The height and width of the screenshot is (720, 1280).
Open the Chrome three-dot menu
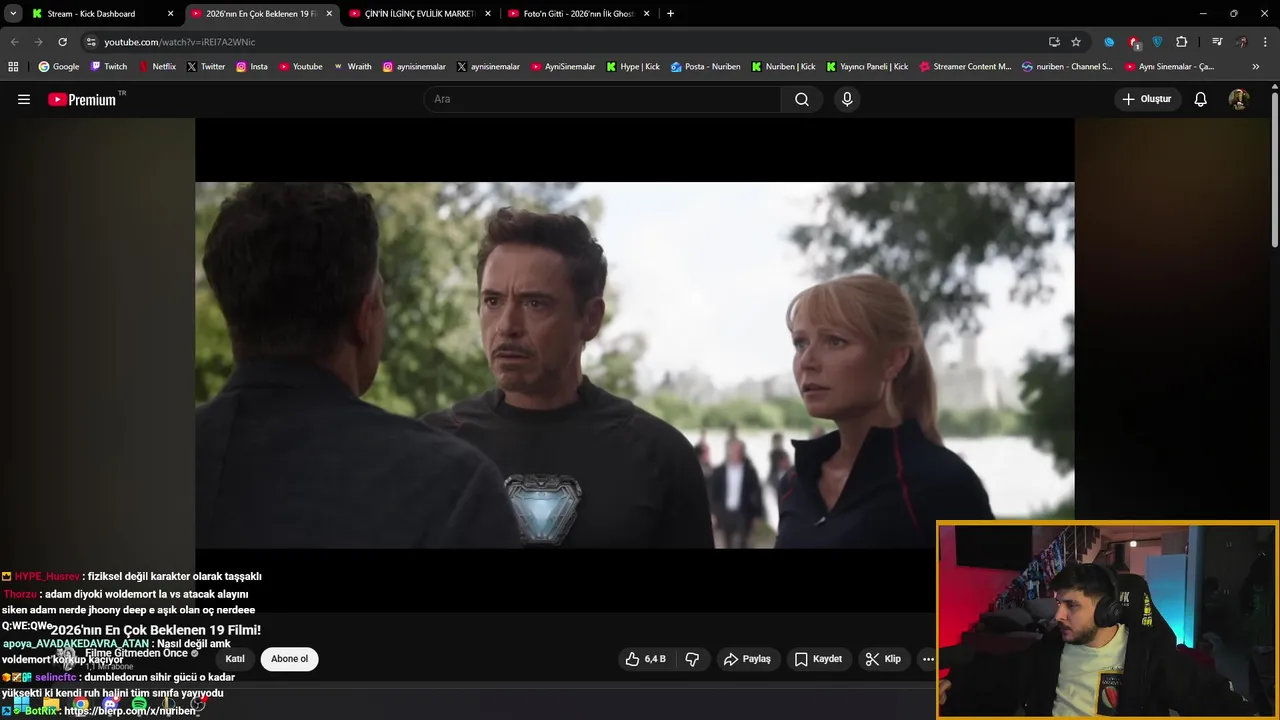pyautogui.click(x=1266, y=42)
